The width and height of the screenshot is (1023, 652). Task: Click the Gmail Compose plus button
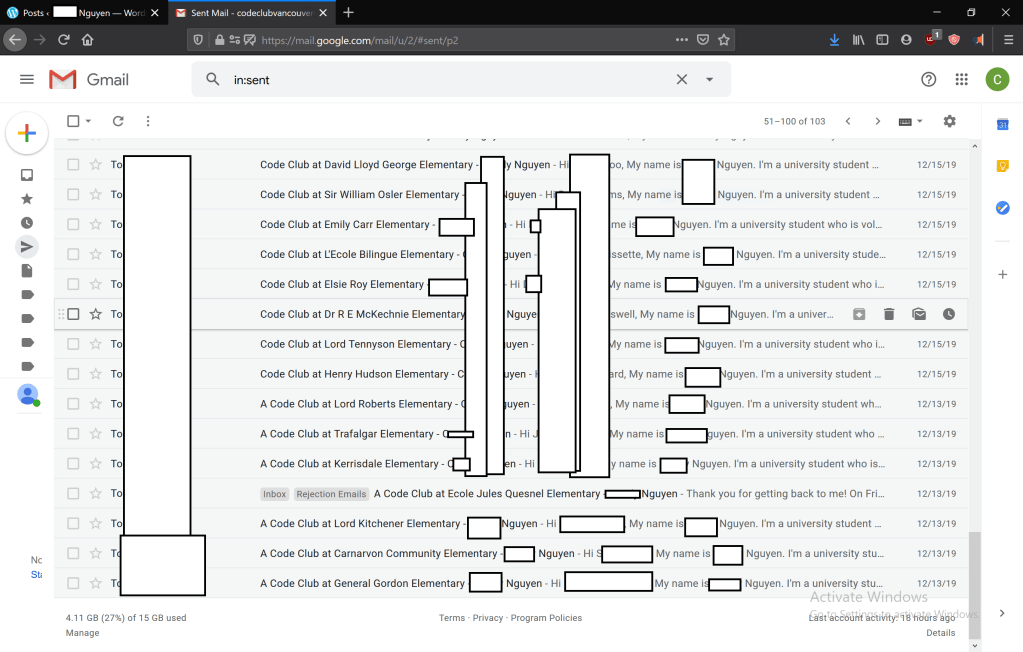pyautogui.click(x=27, y=134)
